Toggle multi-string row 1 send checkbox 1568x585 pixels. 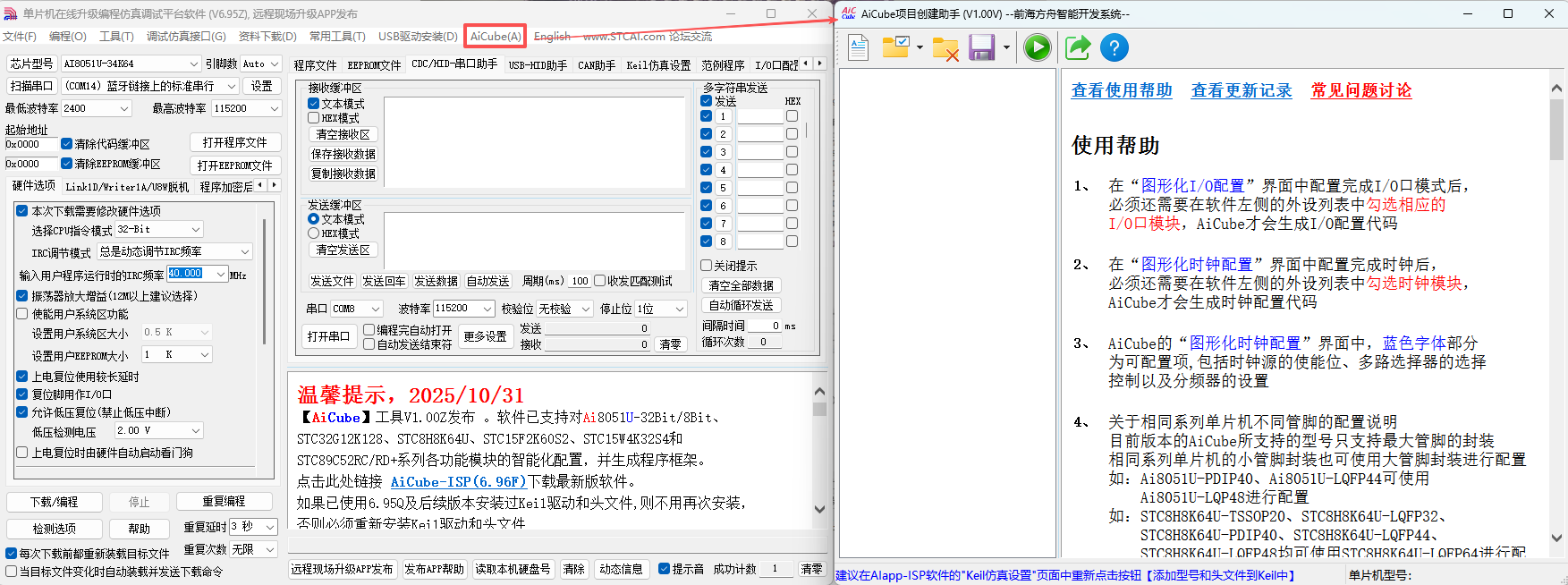point(707,116)
